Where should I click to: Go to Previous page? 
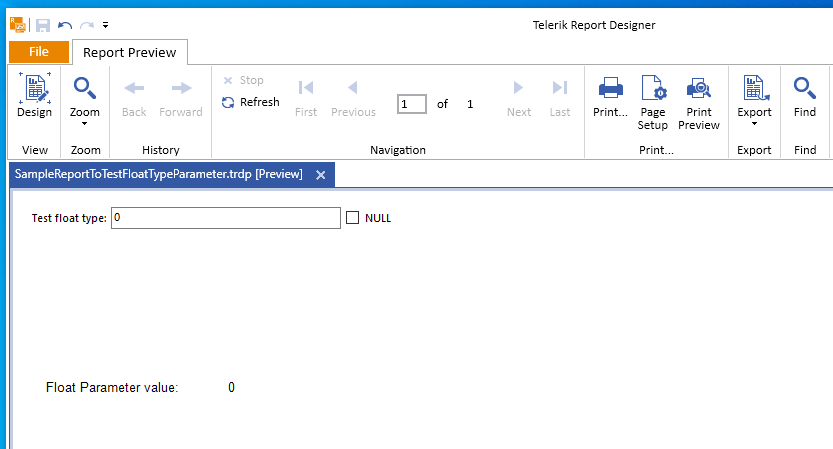pyautogui.click(x=353, y=99)
